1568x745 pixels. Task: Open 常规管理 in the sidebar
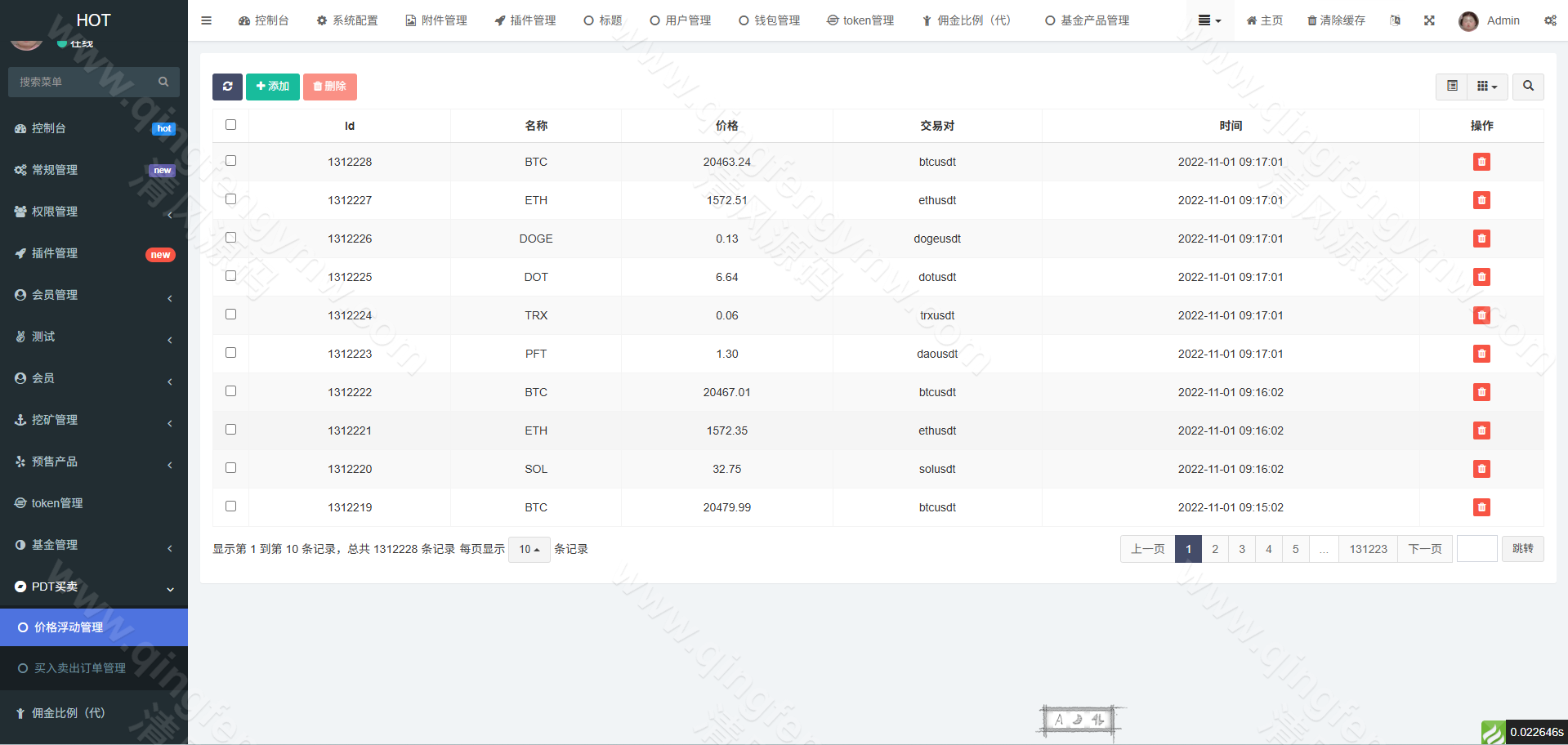(94, 170)
